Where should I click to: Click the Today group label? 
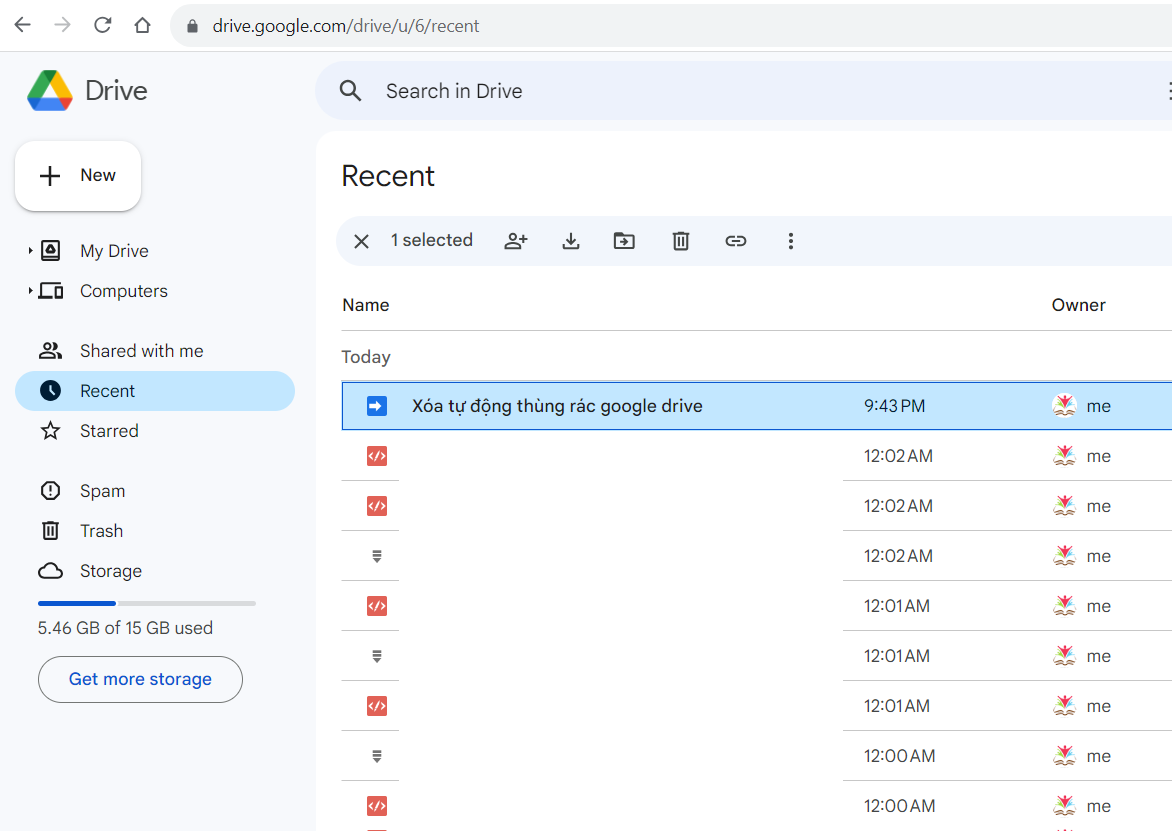click(x=366, y=357)
